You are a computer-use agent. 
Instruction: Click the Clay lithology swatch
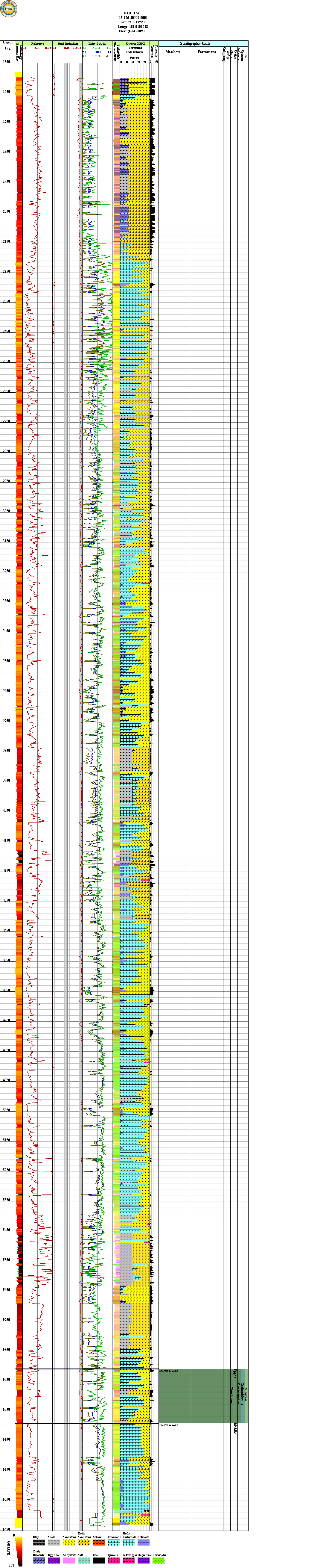click(39, 1543)
